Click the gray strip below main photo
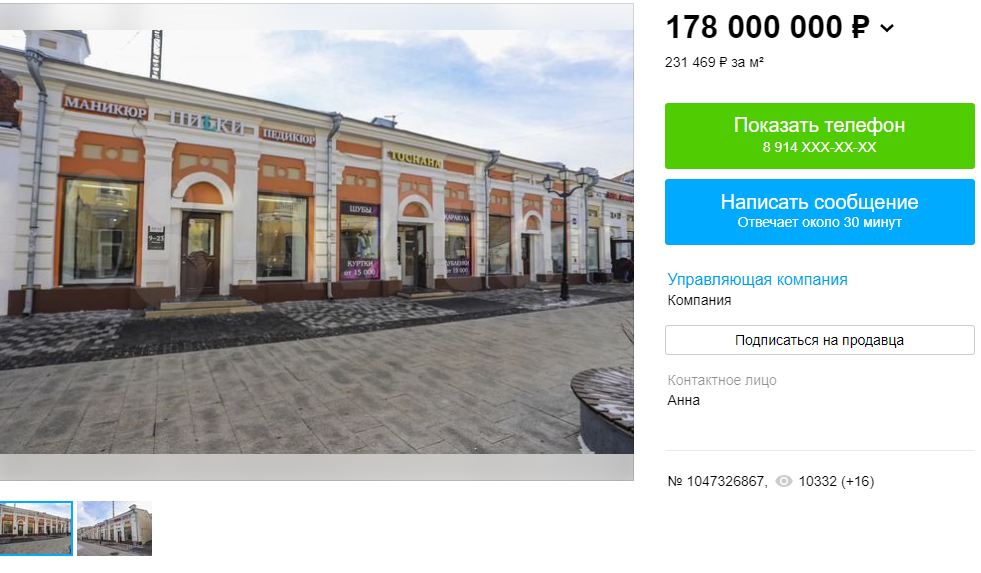The image size is (981, 573). [317, 467]
